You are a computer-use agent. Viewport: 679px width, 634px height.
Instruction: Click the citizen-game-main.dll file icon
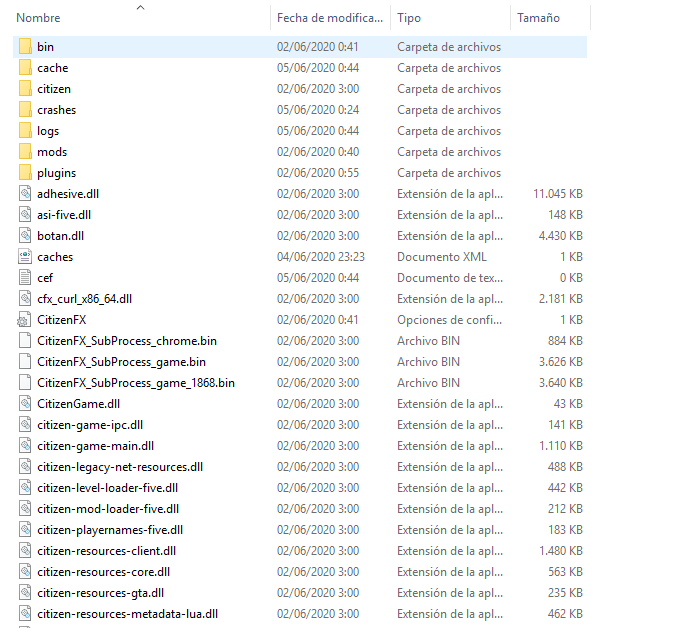click(25, 446)
